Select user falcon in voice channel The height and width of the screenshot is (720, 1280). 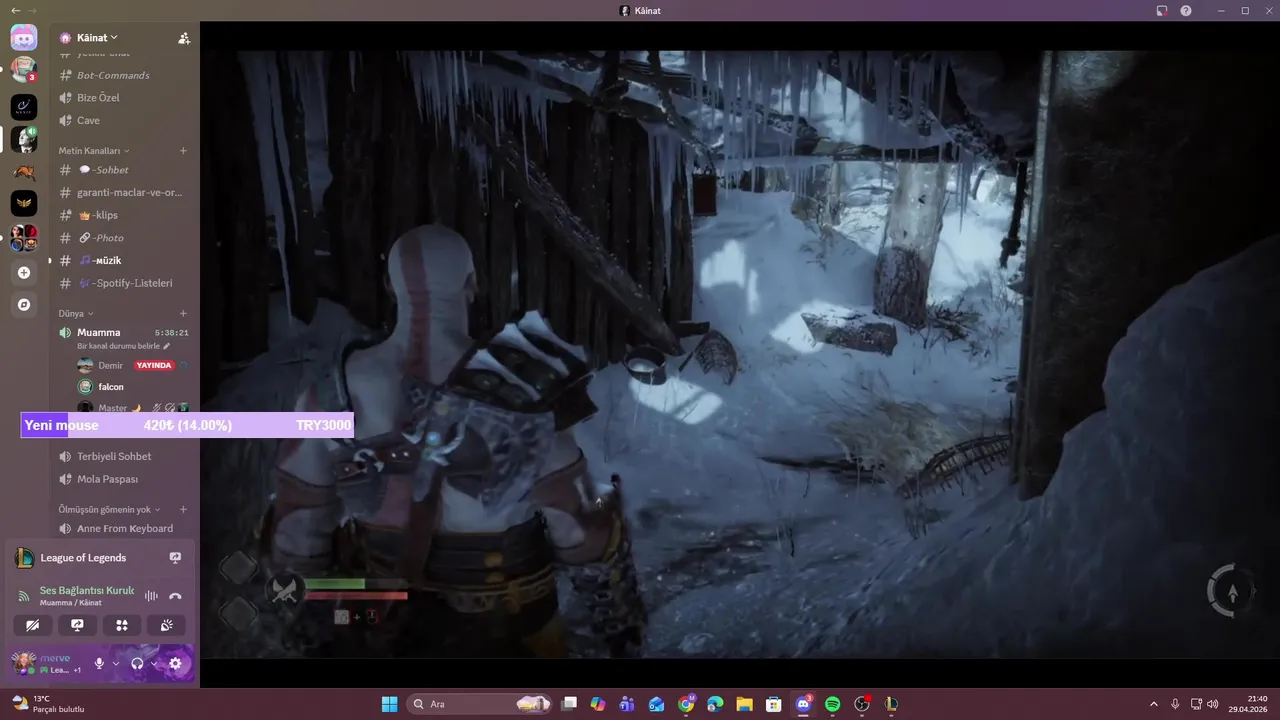tap(111, 387)
